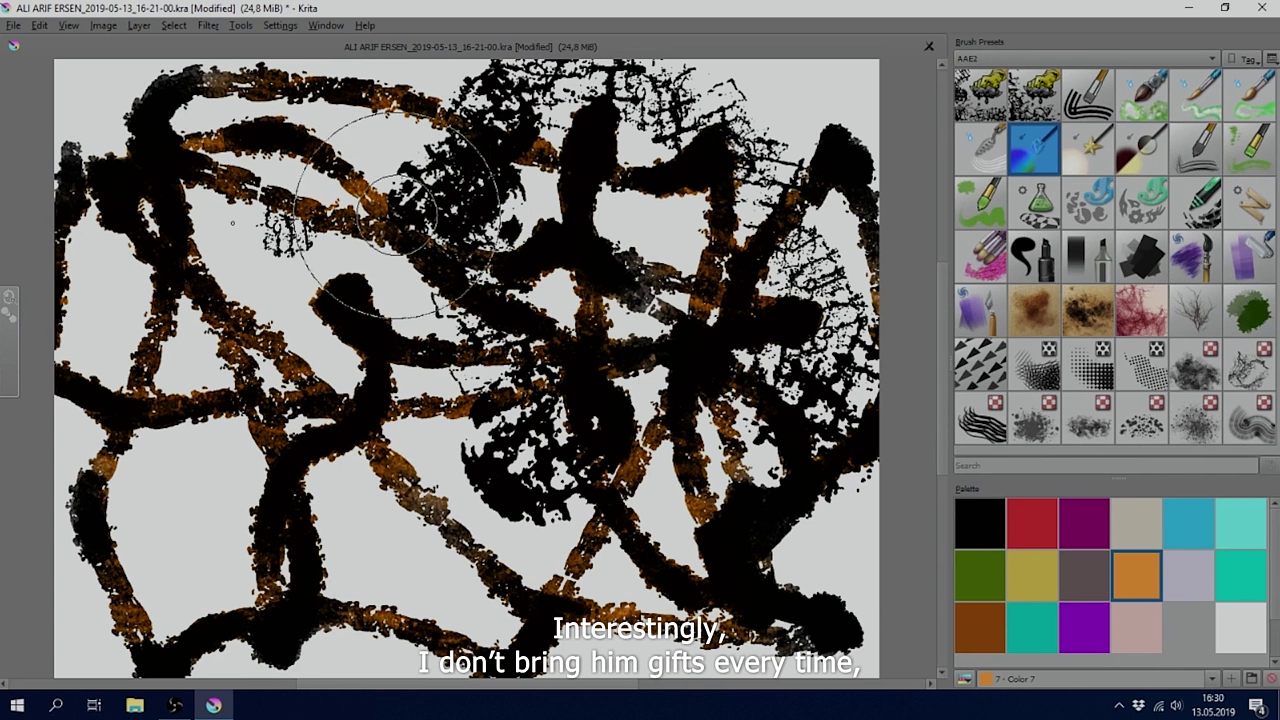Pick the dark green palette swatch
Image resolution: width=1280 pixels, height=720 pixels.
click(x=980, y=576)
